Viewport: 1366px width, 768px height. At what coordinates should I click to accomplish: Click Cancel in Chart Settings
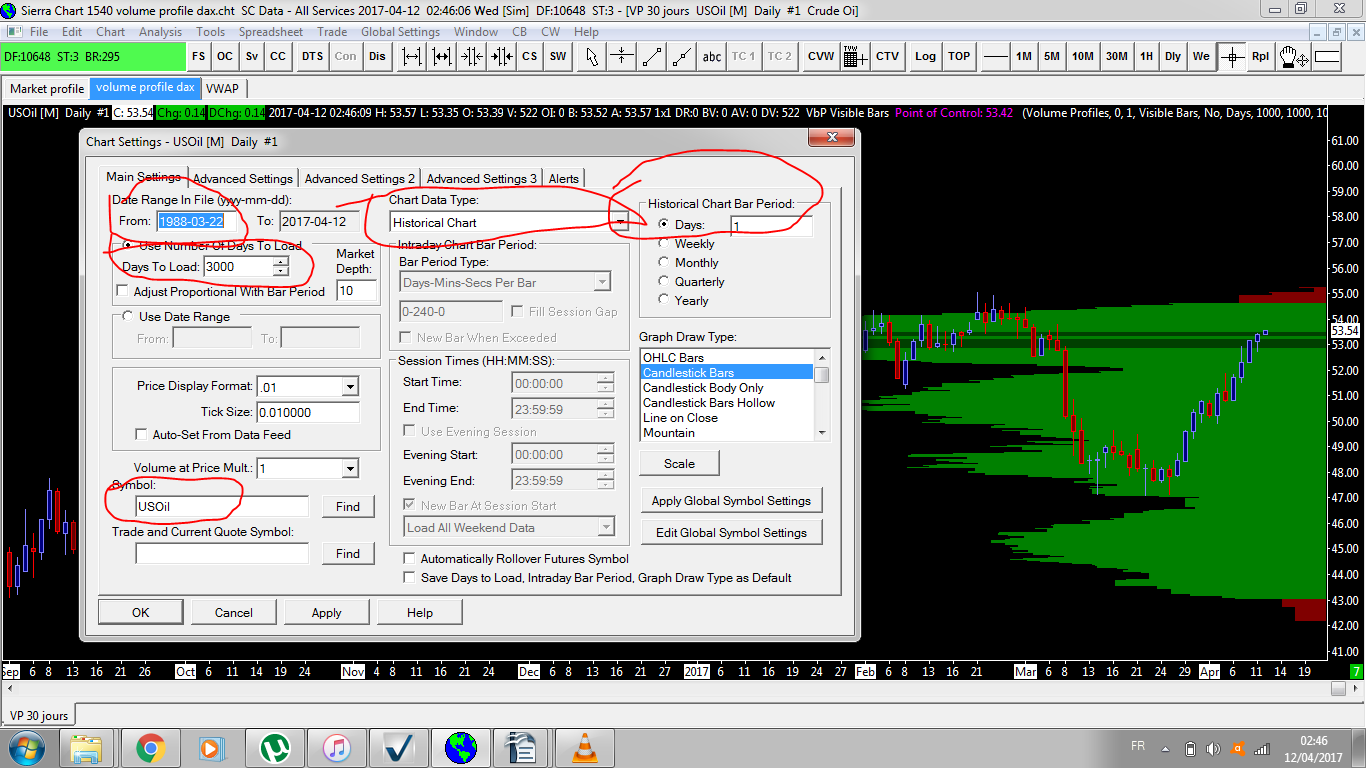(234, 613)
